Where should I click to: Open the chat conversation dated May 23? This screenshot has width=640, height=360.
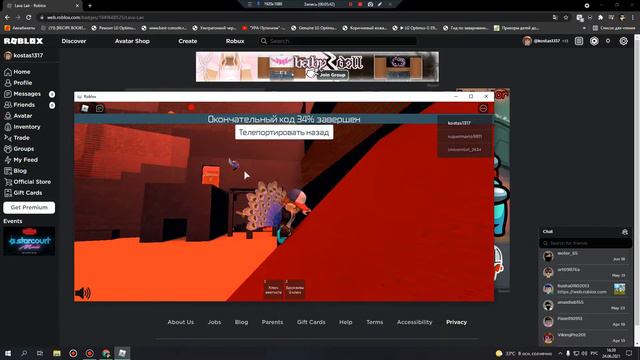(x=585, y=305)
